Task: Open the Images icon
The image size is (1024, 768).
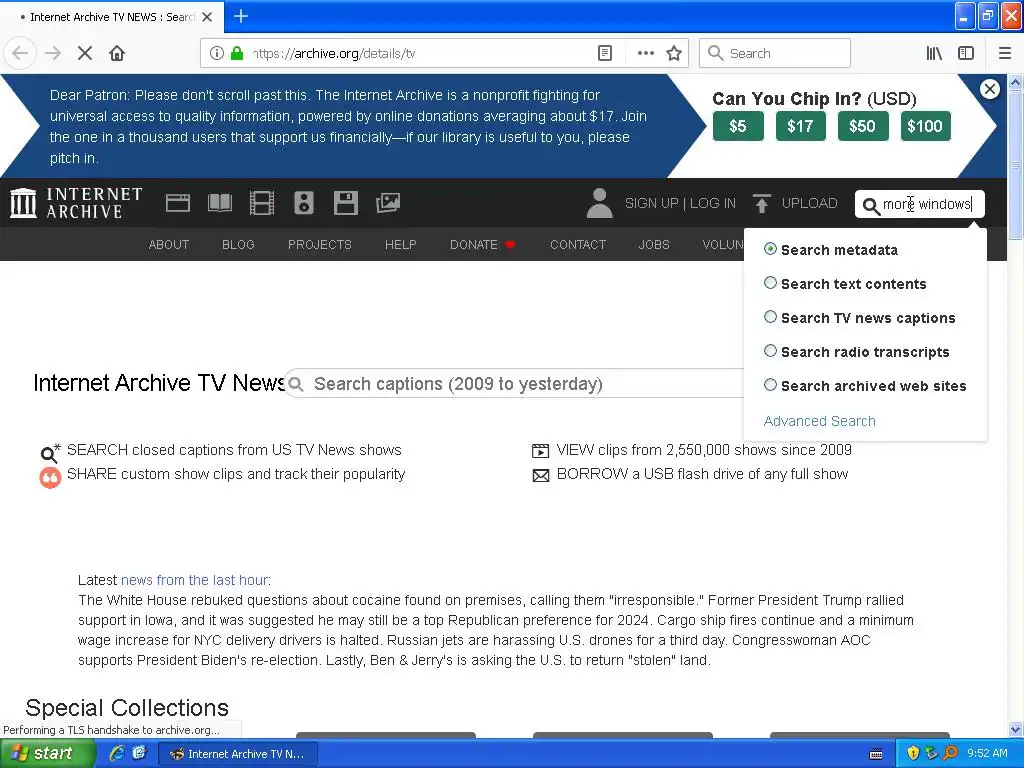Action: 388,203
